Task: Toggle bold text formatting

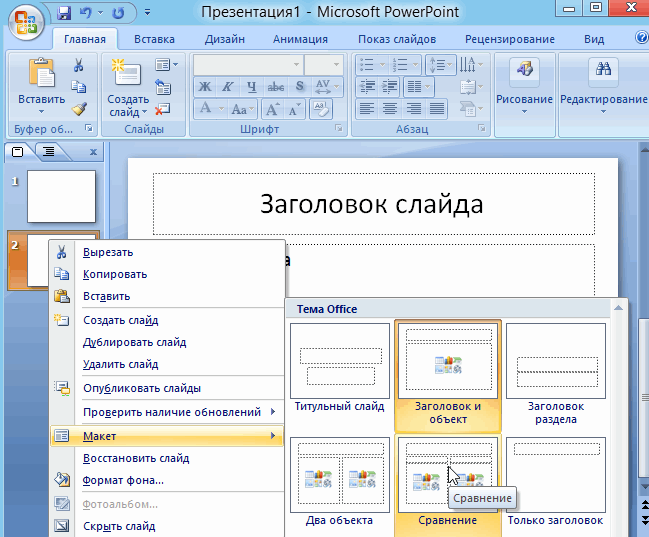Action: tap(204, 86)
